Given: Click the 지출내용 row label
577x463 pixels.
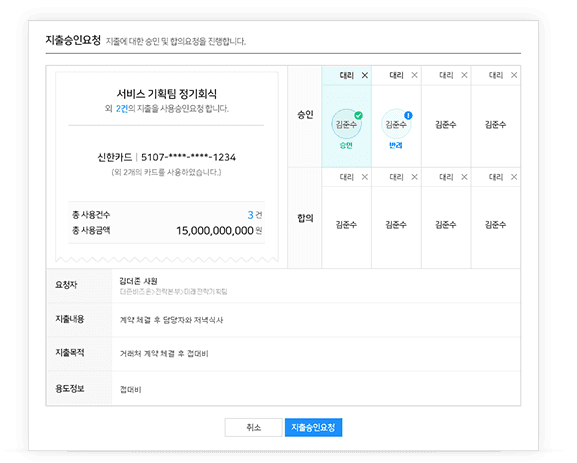Looking at the screenshot, I should [70, 319].
